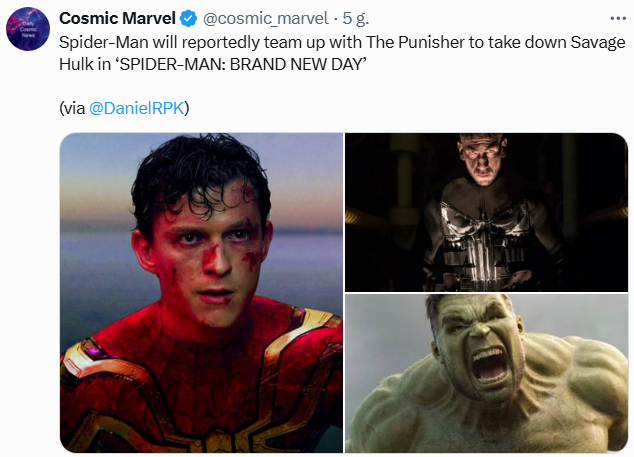Click the '(via' text before the mention
634x457 pixels.
[x=72, y=108]
